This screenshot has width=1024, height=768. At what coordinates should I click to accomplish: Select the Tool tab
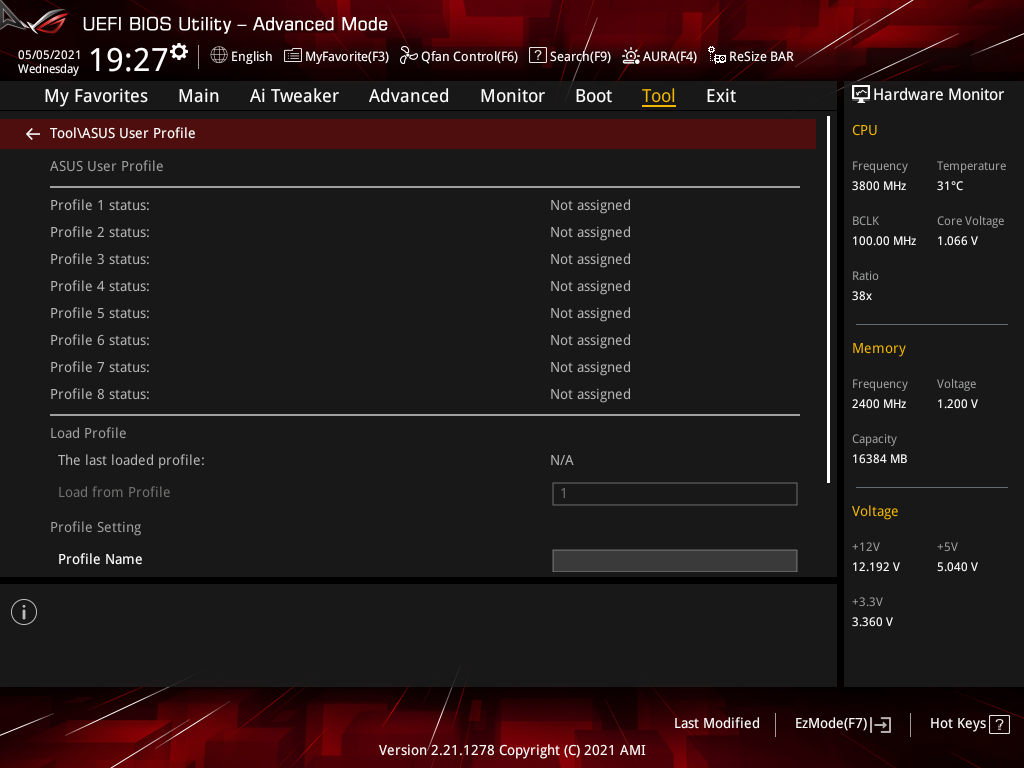tap(658, 96)
